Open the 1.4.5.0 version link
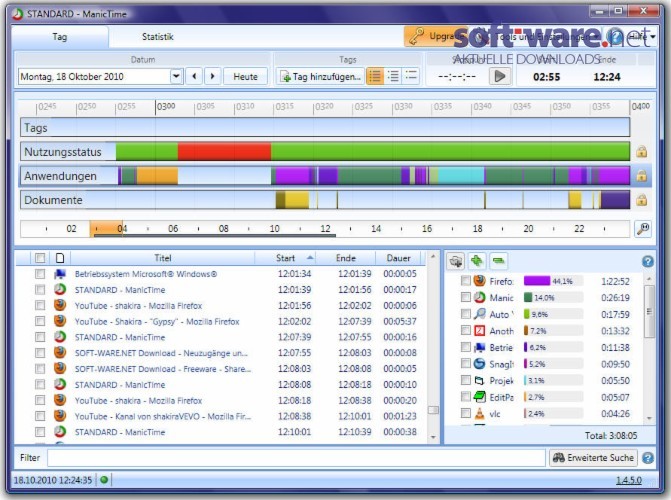This screenshot has width=671, height=500. [629, 480]
